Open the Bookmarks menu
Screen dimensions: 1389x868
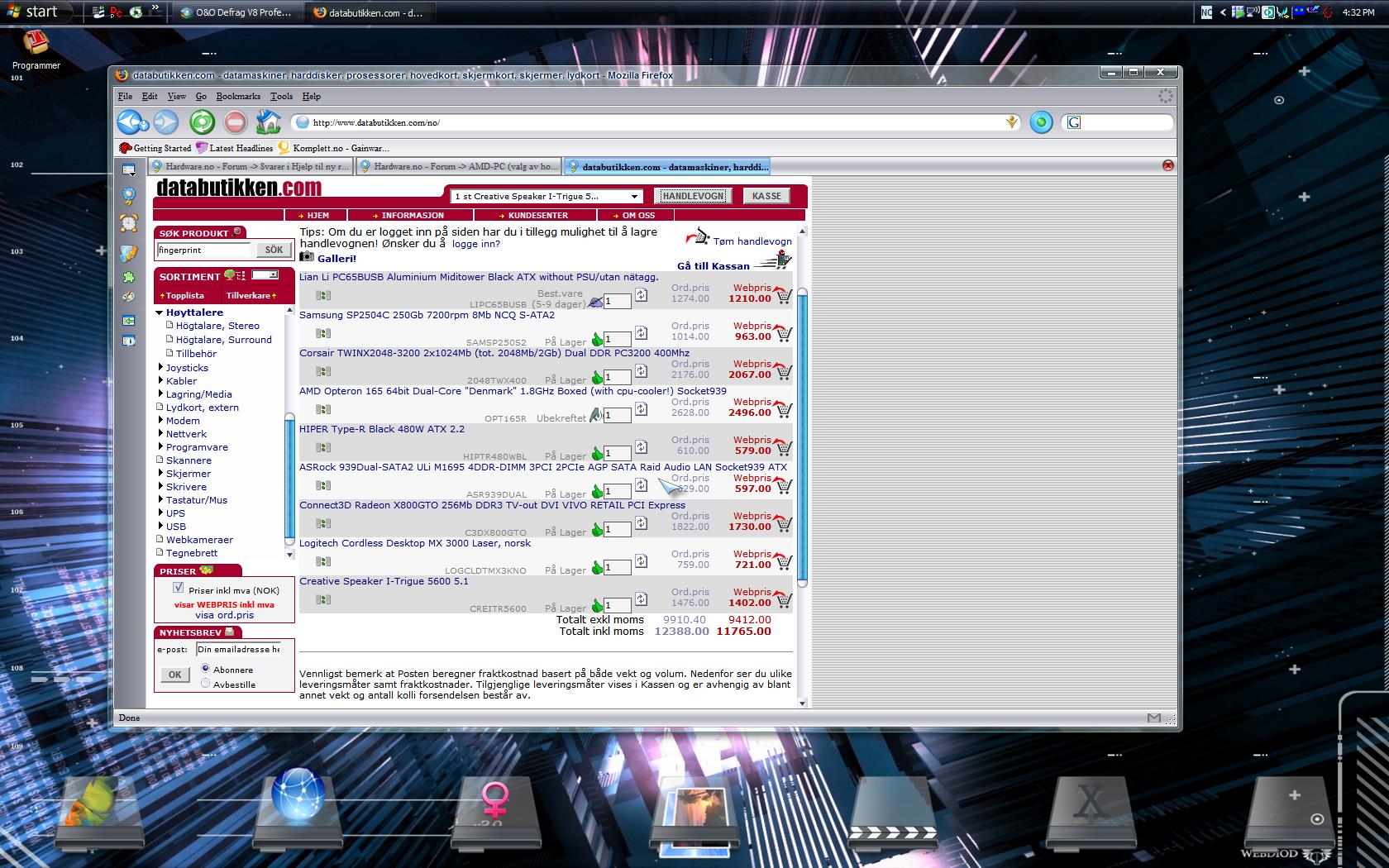pyautogui.click(x=238, y=96)
